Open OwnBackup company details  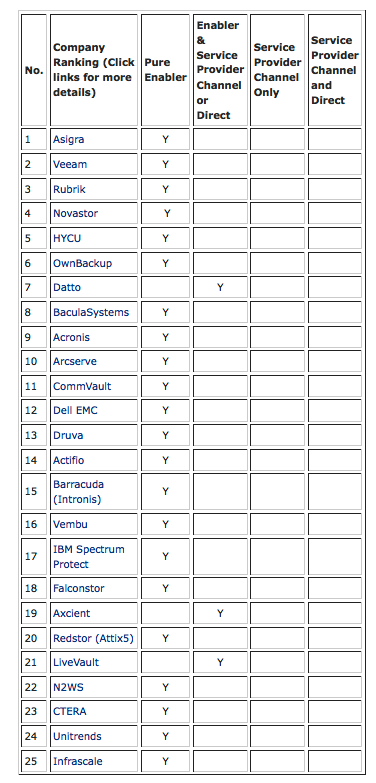point(82,263)
